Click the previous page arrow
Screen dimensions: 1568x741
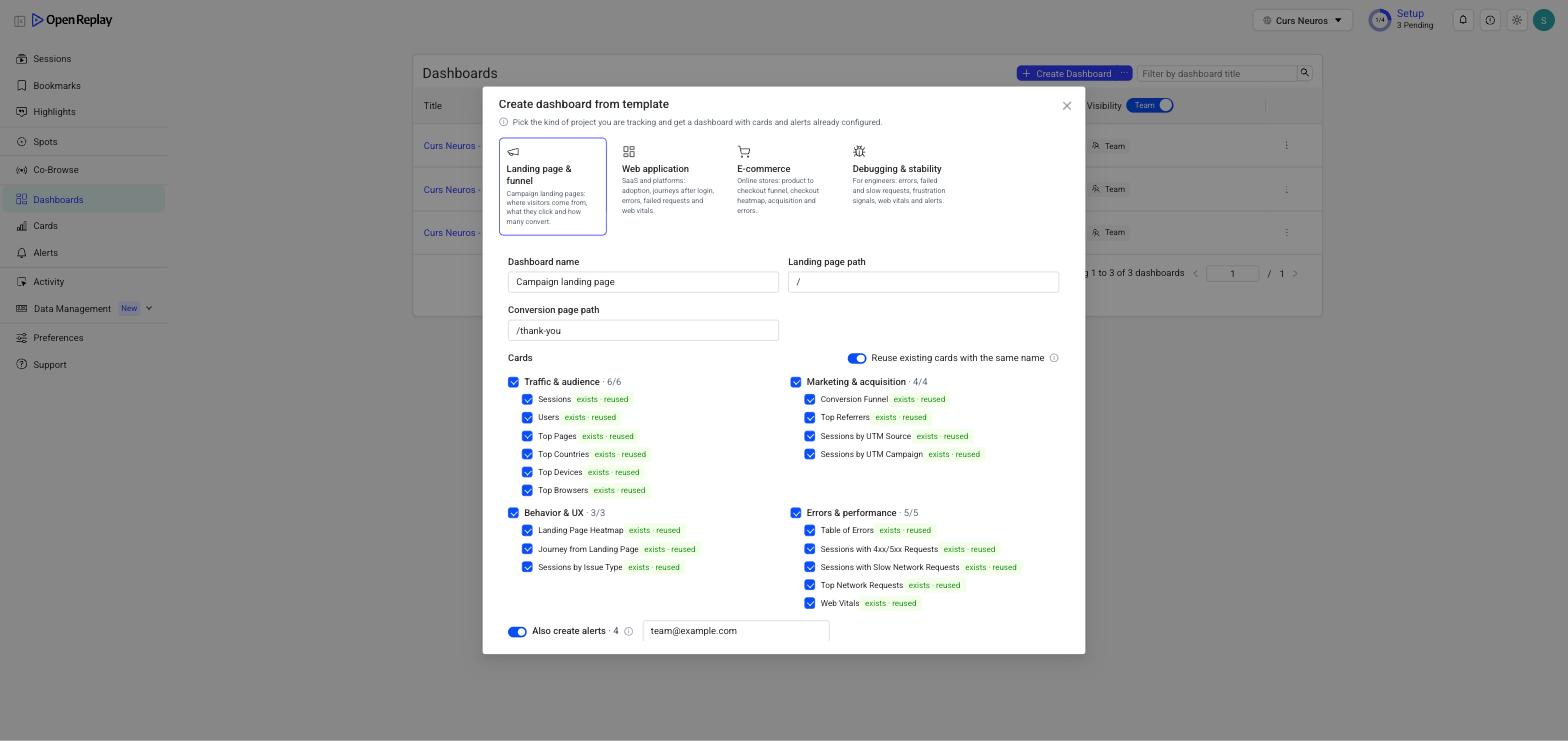[1195, 274]
